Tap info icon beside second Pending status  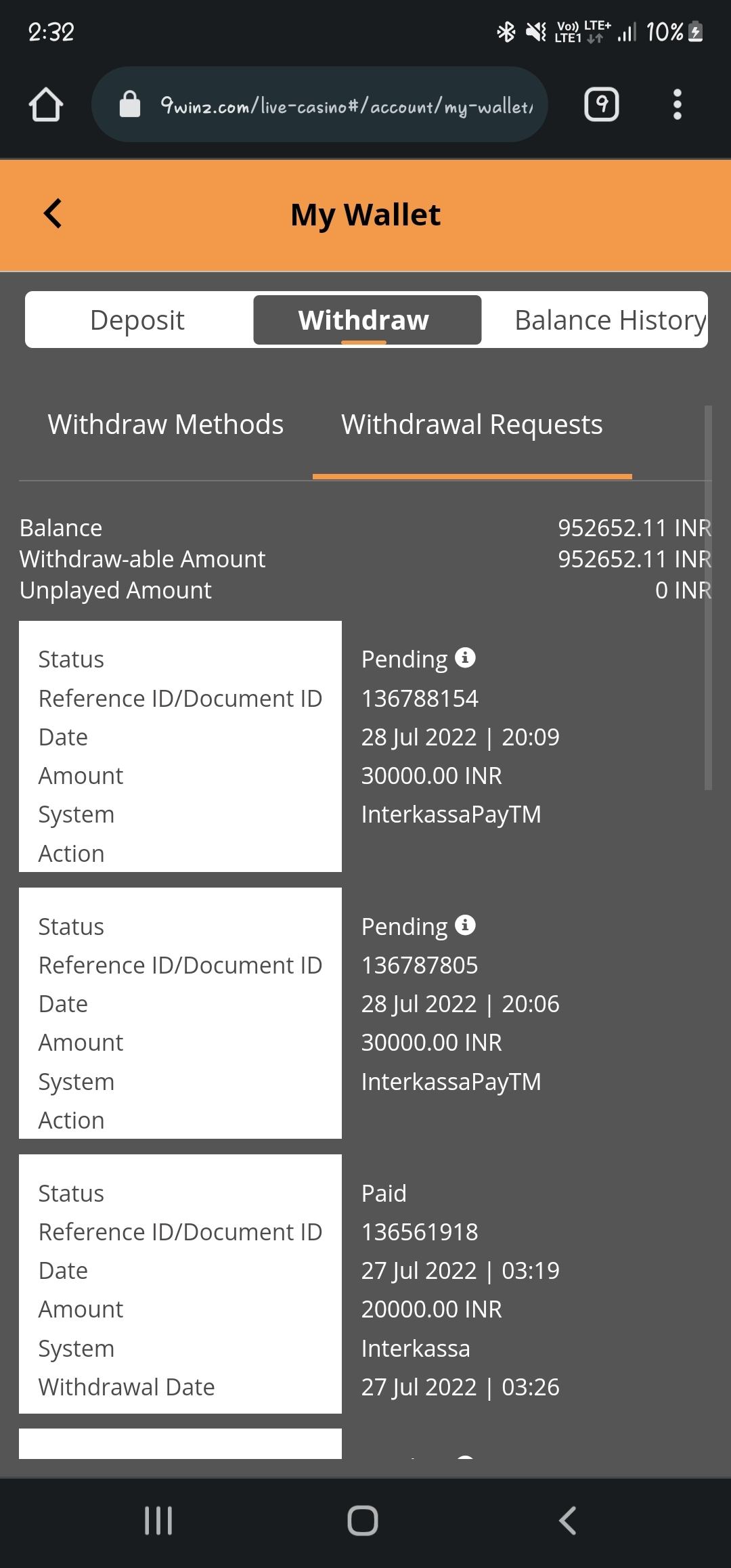(465, 925)
